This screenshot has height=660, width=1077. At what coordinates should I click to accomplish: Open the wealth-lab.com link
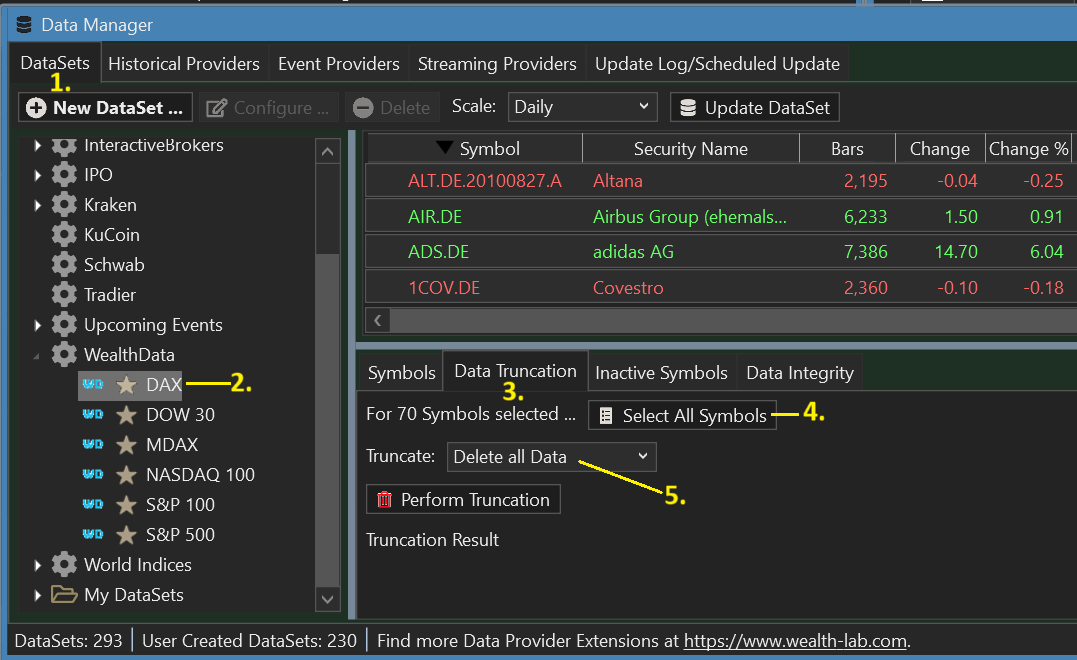pos(795,641)
